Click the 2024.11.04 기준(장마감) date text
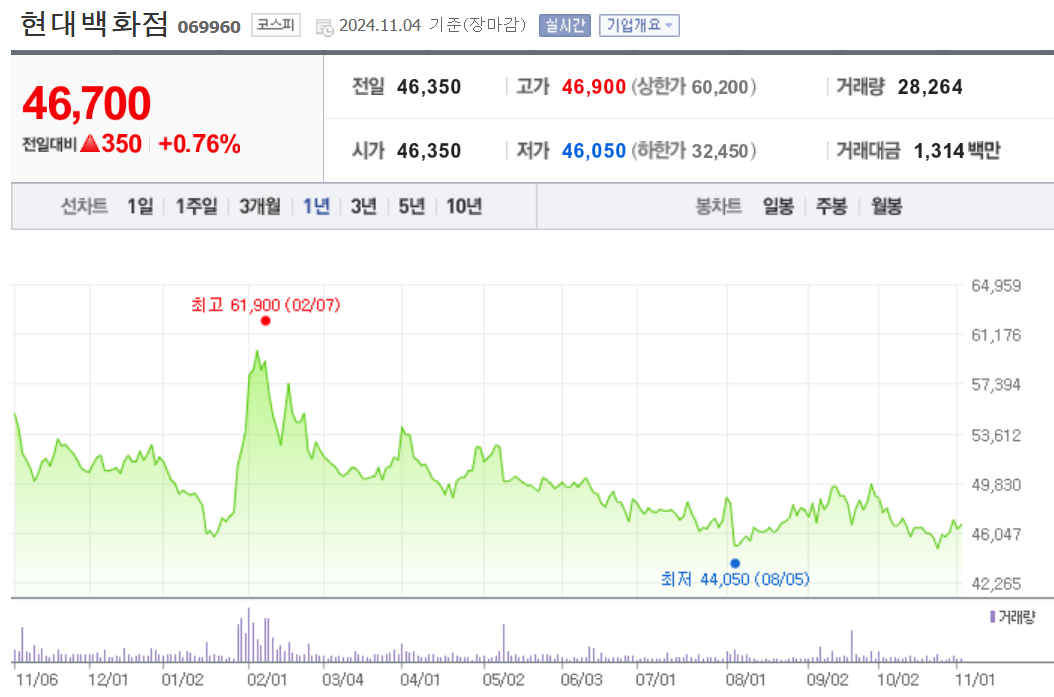The width and height of the screenshot is (1054, 697). (x=432, y=26)
